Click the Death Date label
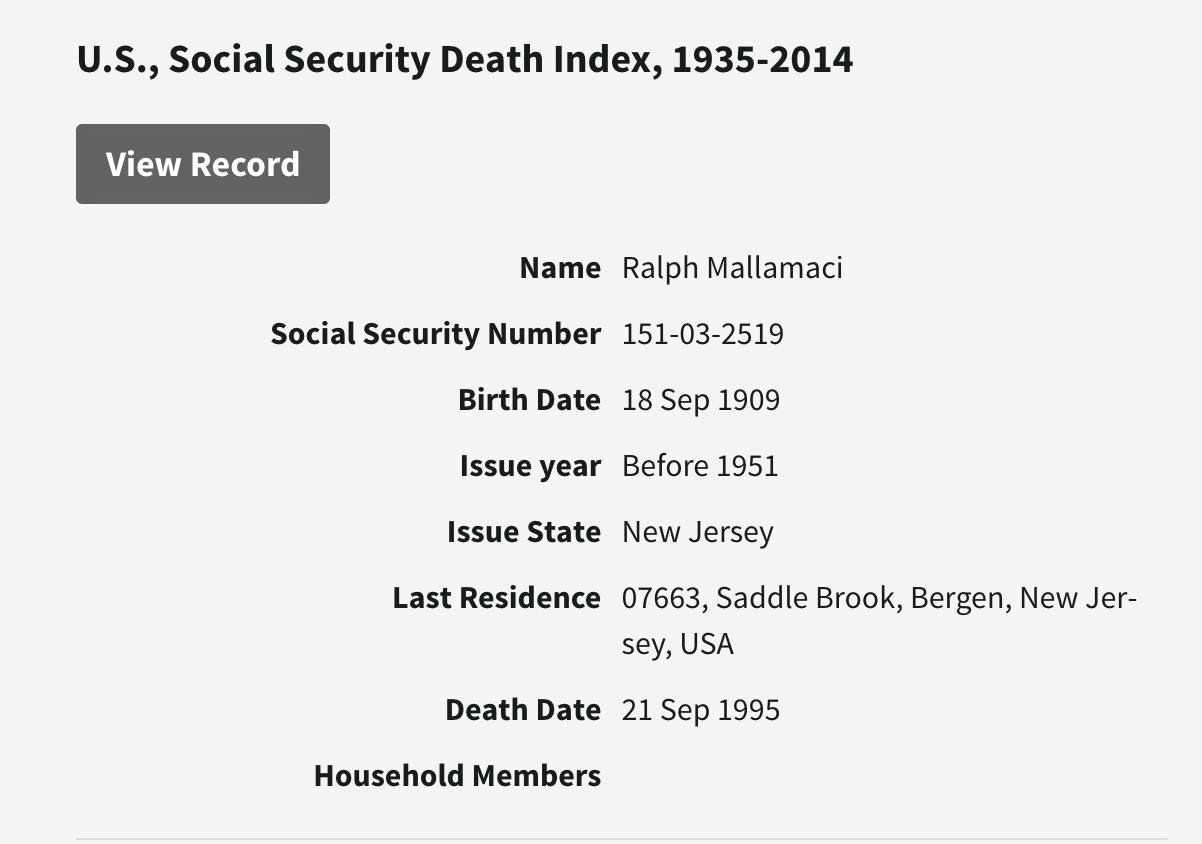1202x844 pixels. point(522,710)
